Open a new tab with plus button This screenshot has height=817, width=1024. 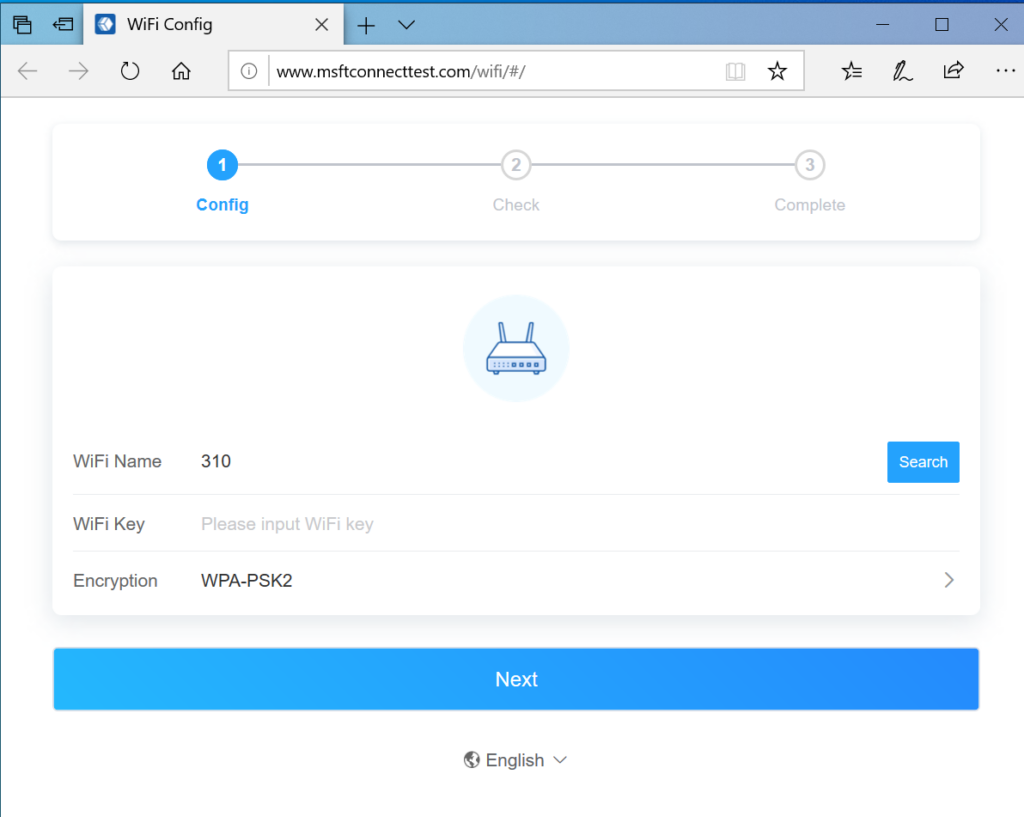click(x=366, y=25)
